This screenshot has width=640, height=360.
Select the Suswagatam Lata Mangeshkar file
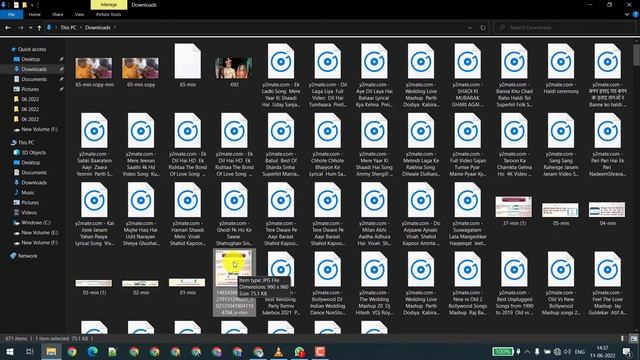pos(467,214)
